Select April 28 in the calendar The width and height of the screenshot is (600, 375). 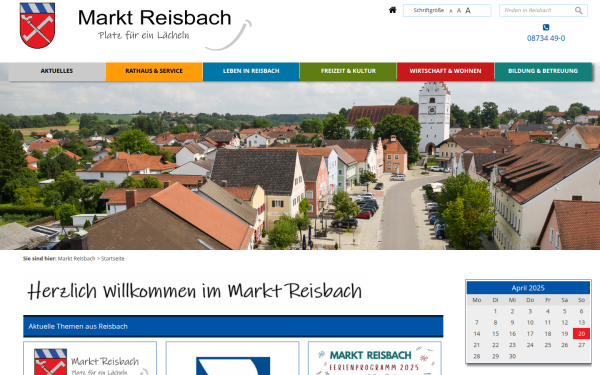coord(476,356)
